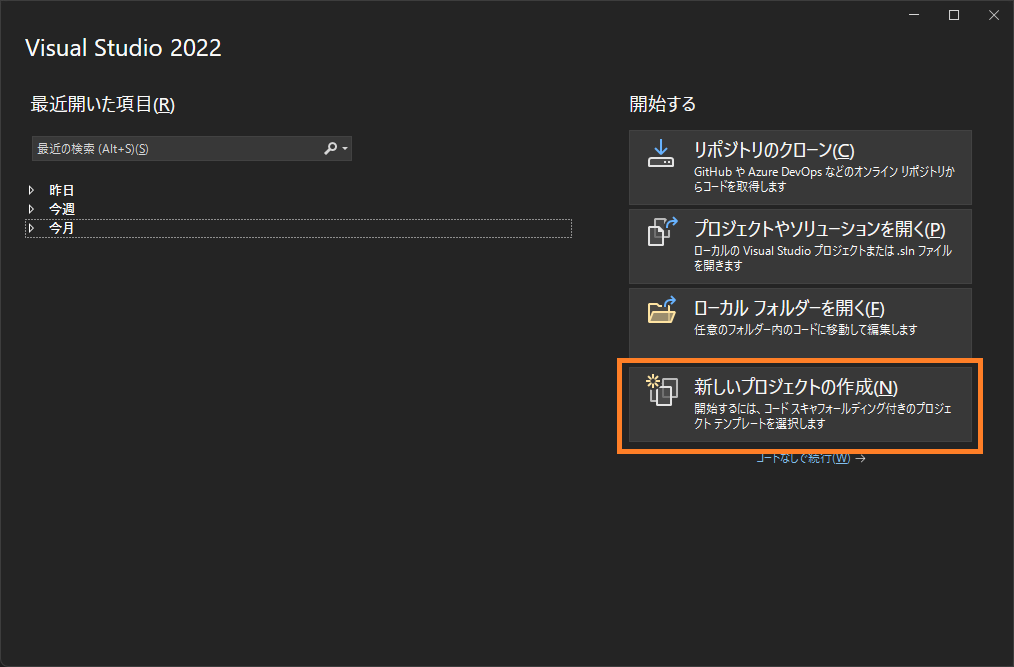Click the new project creation icon
Viewport: 1014px width, 667px height.
(662, 390)
